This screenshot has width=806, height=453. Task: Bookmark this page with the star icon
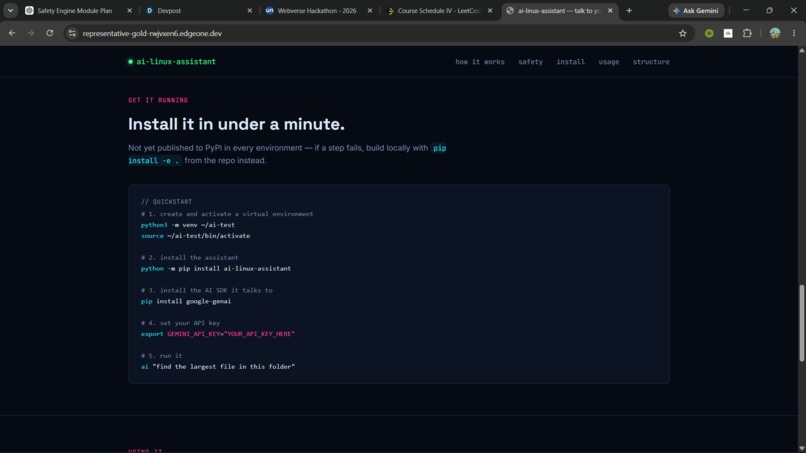(x=683, y=33)
